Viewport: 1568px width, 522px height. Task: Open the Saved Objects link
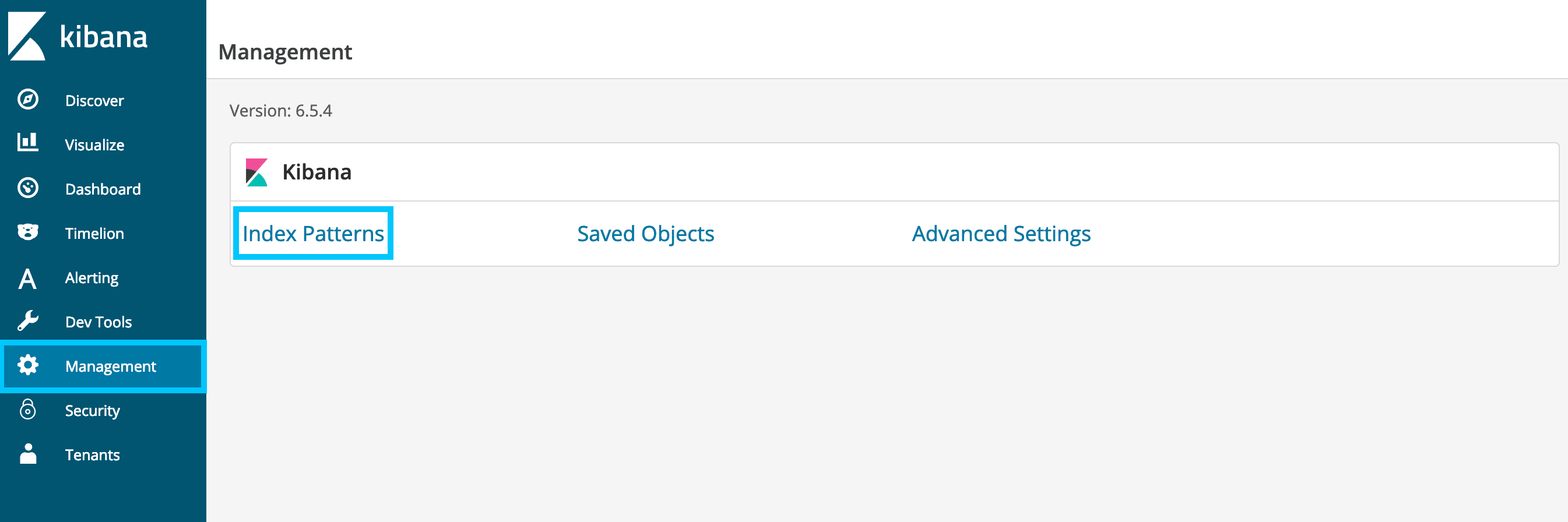tap(645, 234)
